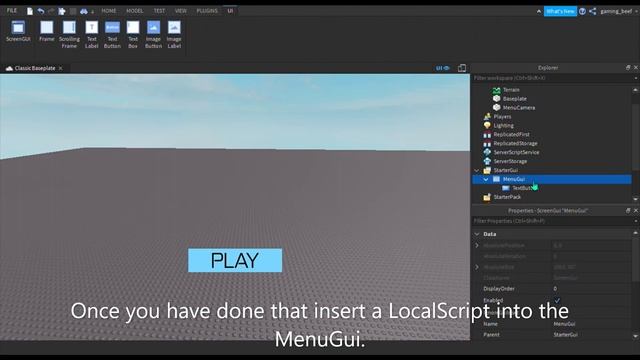Insert a Frame element

(x=47, y=31)
